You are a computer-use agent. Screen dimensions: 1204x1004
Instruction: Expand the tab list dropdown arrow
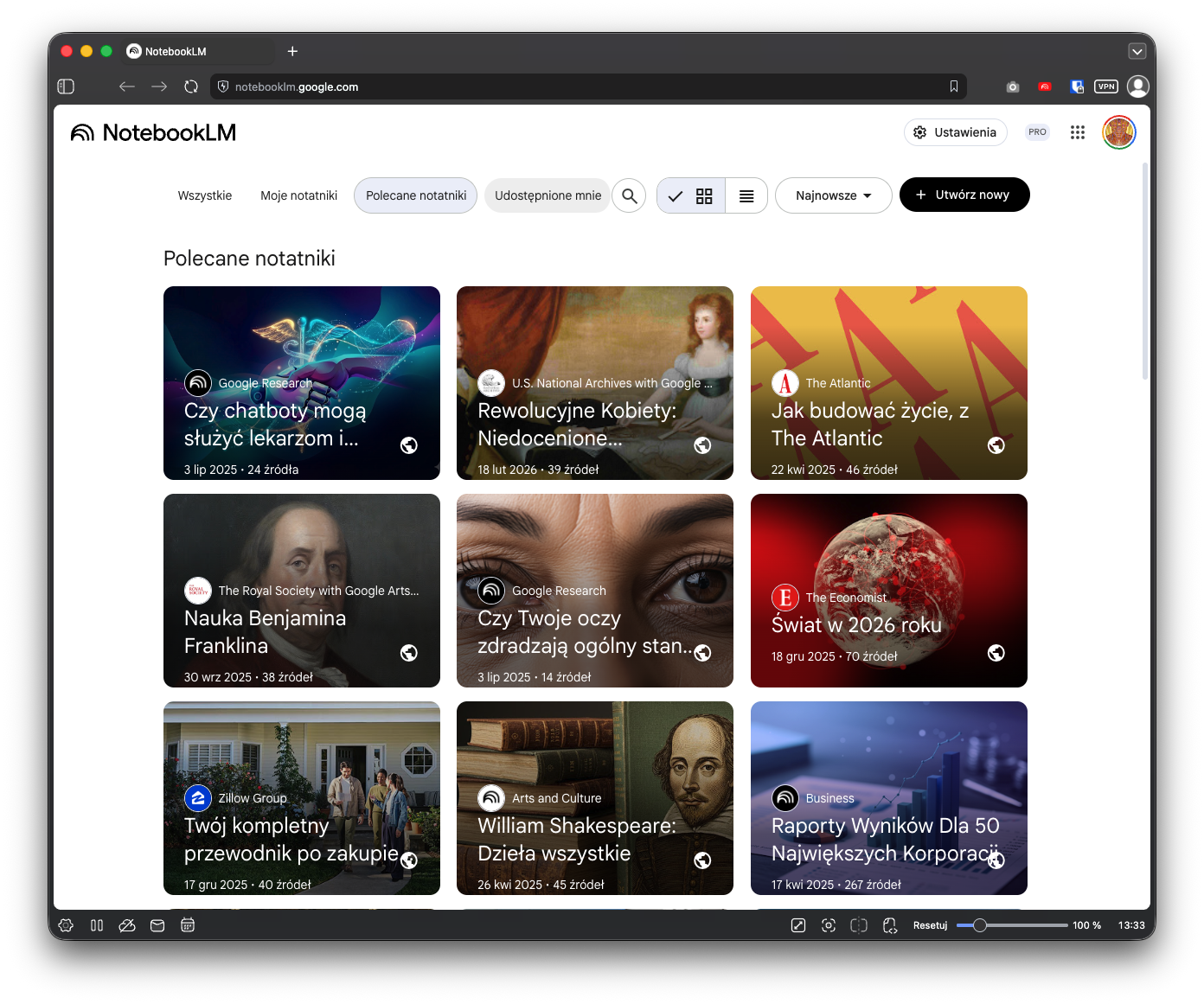[x=1137, y=51]
